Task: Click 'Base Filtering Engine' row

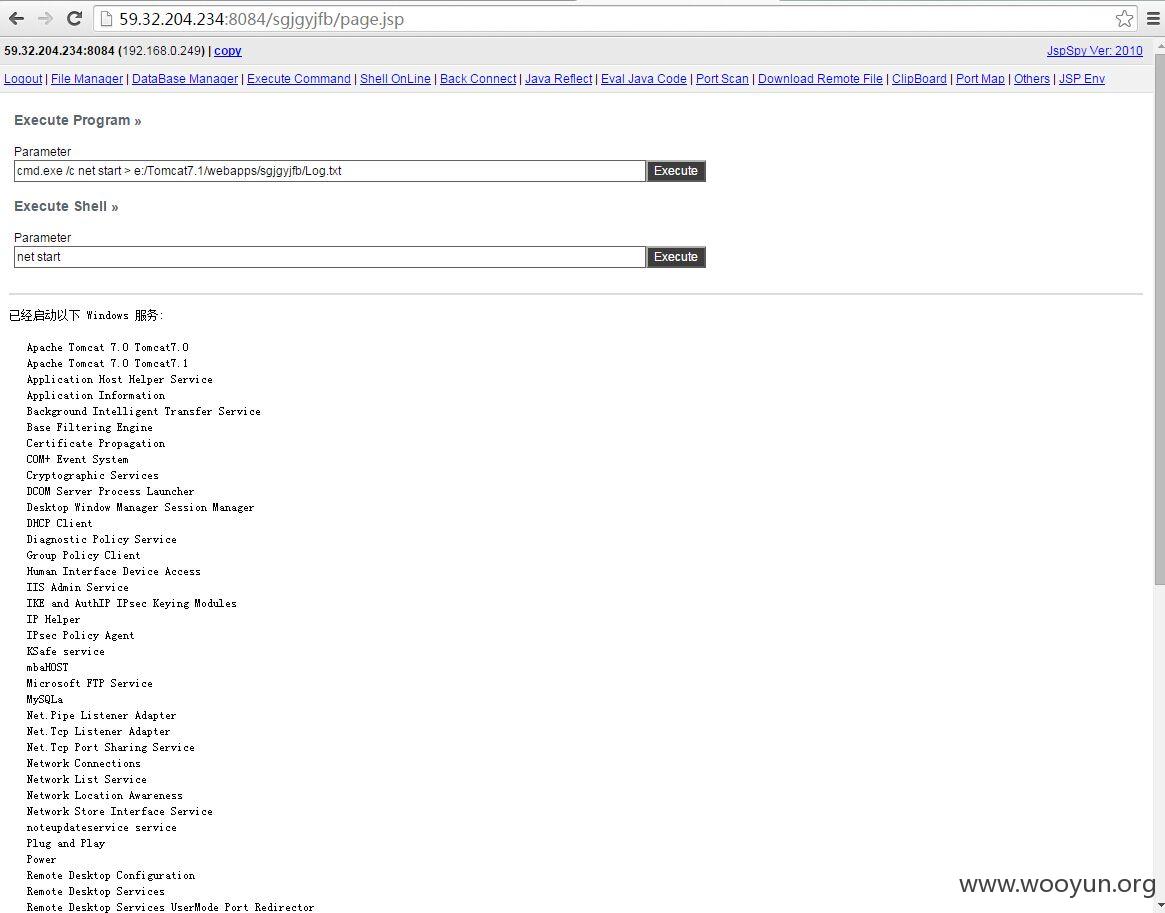Action: [90, 428]
